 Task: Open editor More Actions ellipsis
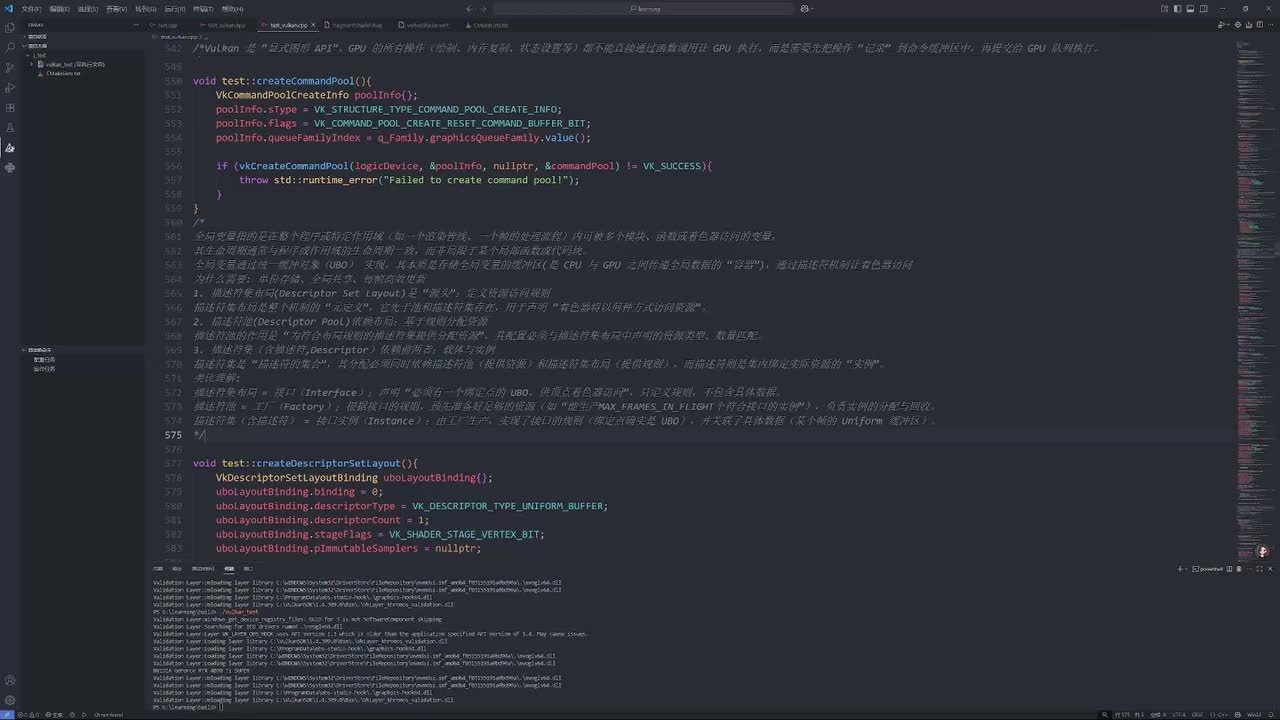pos(1268,25)
